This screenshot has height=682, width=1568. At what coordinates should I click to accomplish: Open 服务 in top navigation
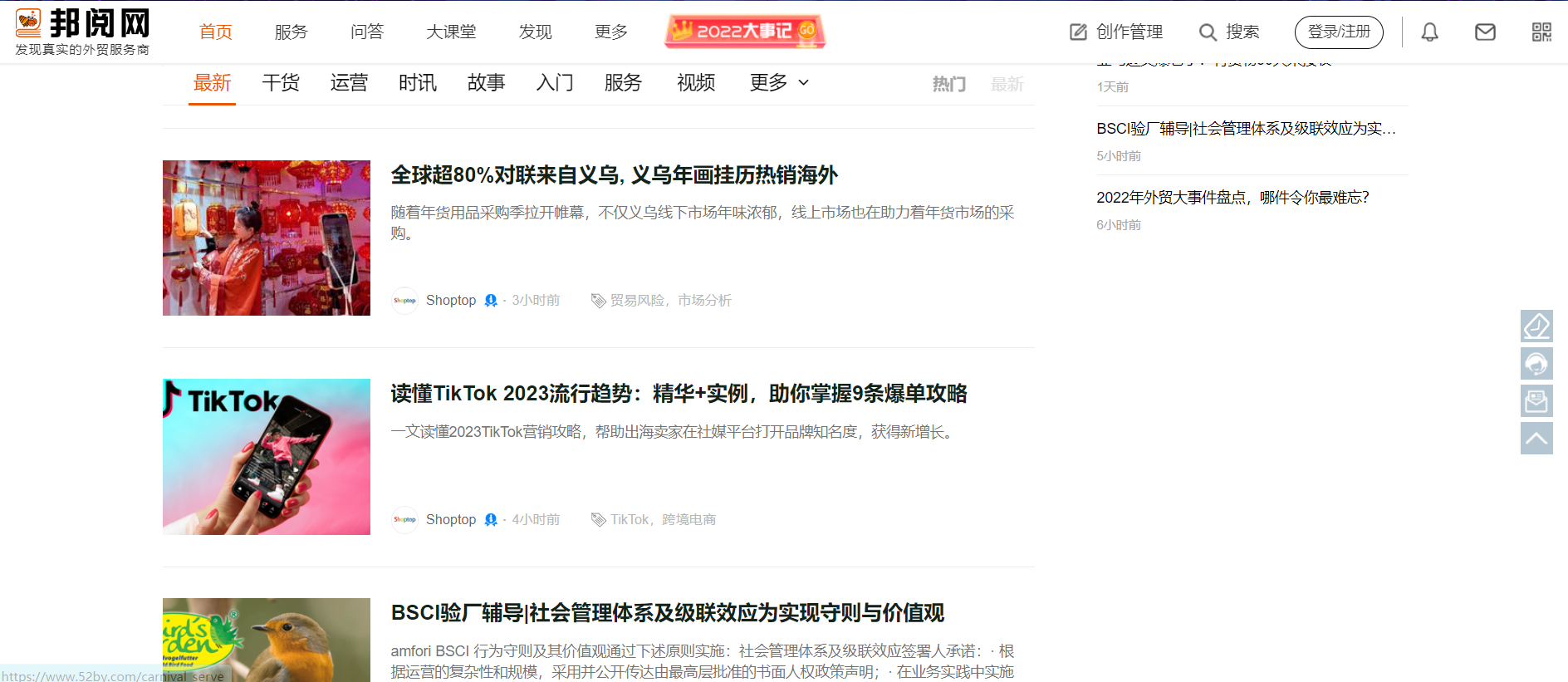coord(292,32)
